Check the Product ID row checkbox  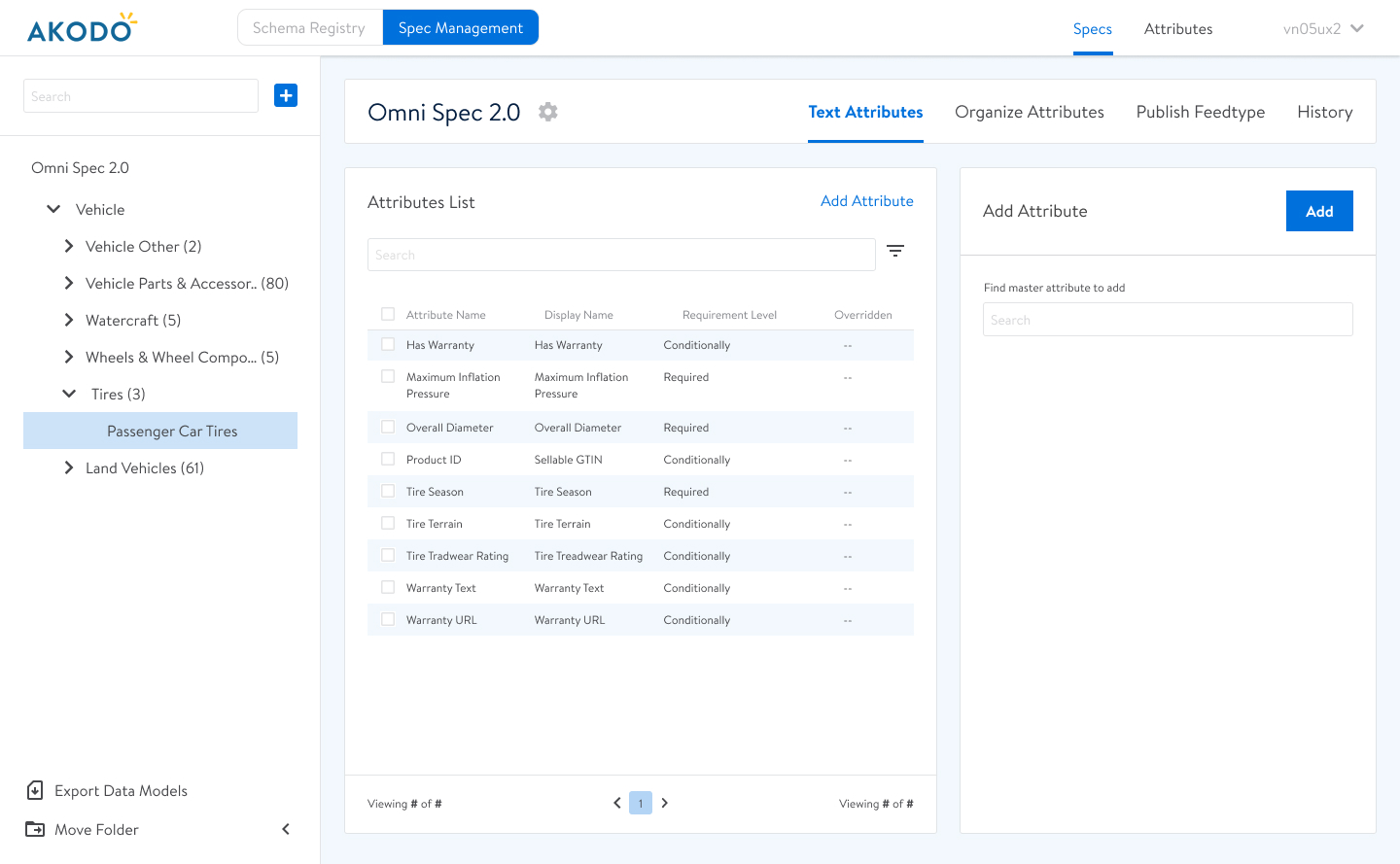pos(388,459)
